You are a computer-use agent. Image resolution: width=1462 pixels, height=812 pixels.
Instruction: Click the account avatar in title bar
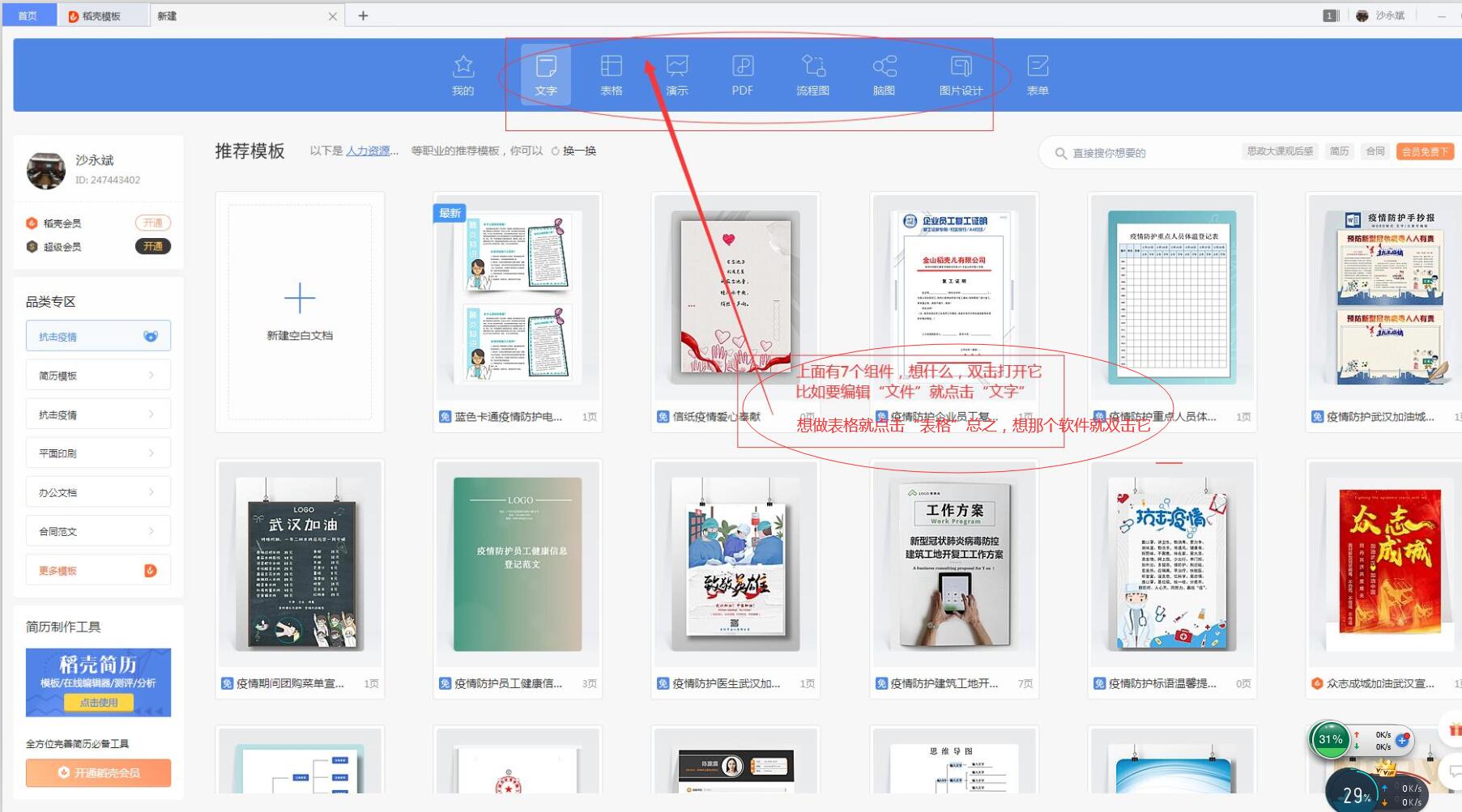1362,15
